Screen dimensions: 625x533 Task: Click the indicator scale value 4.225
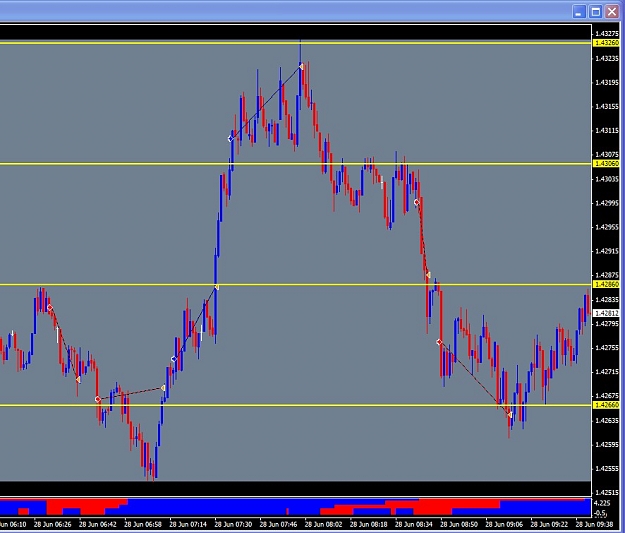602,503
